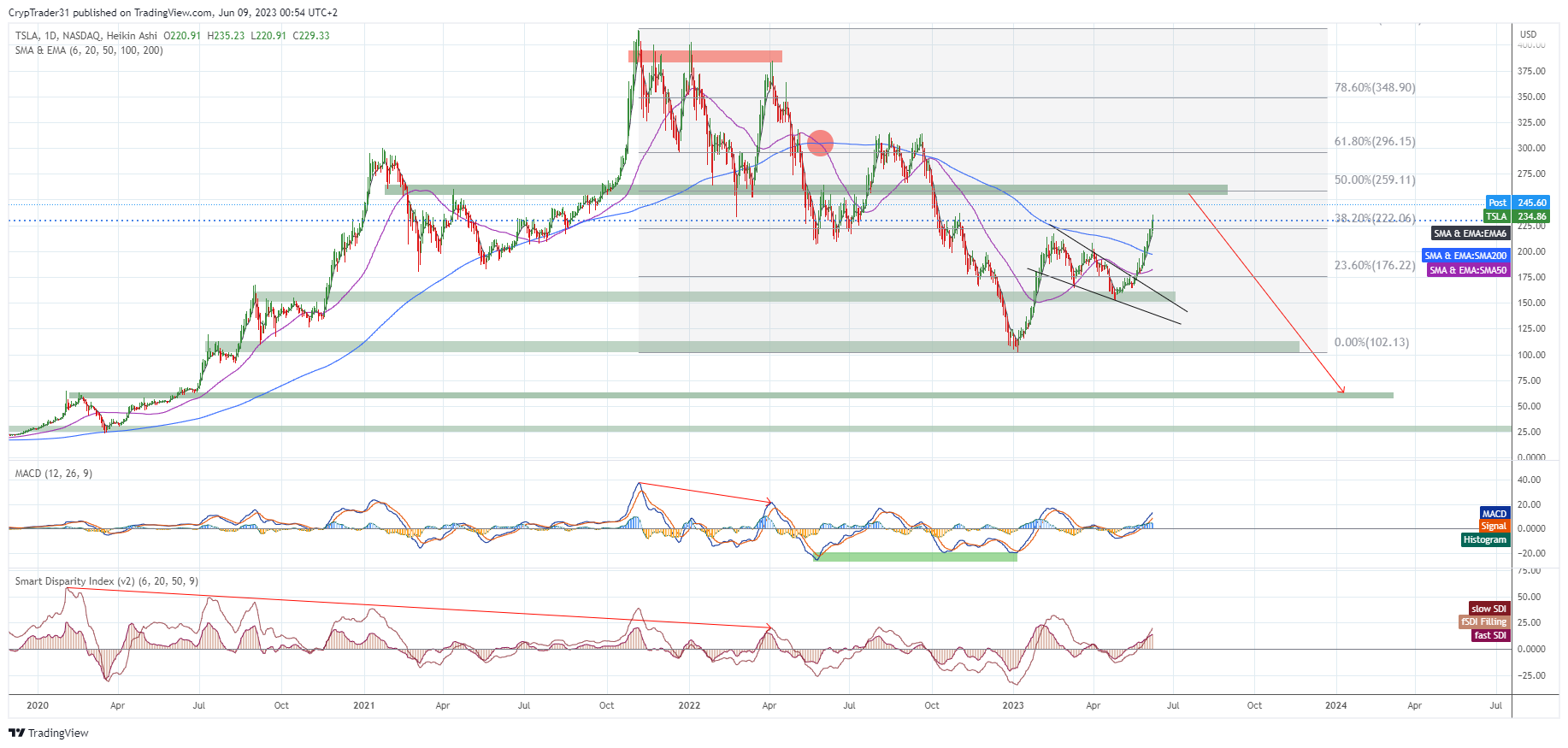This screenshot has width=1568, height=748.
Task: Click the Smart Disparity Index (v2) label
Action: [106, 581]
